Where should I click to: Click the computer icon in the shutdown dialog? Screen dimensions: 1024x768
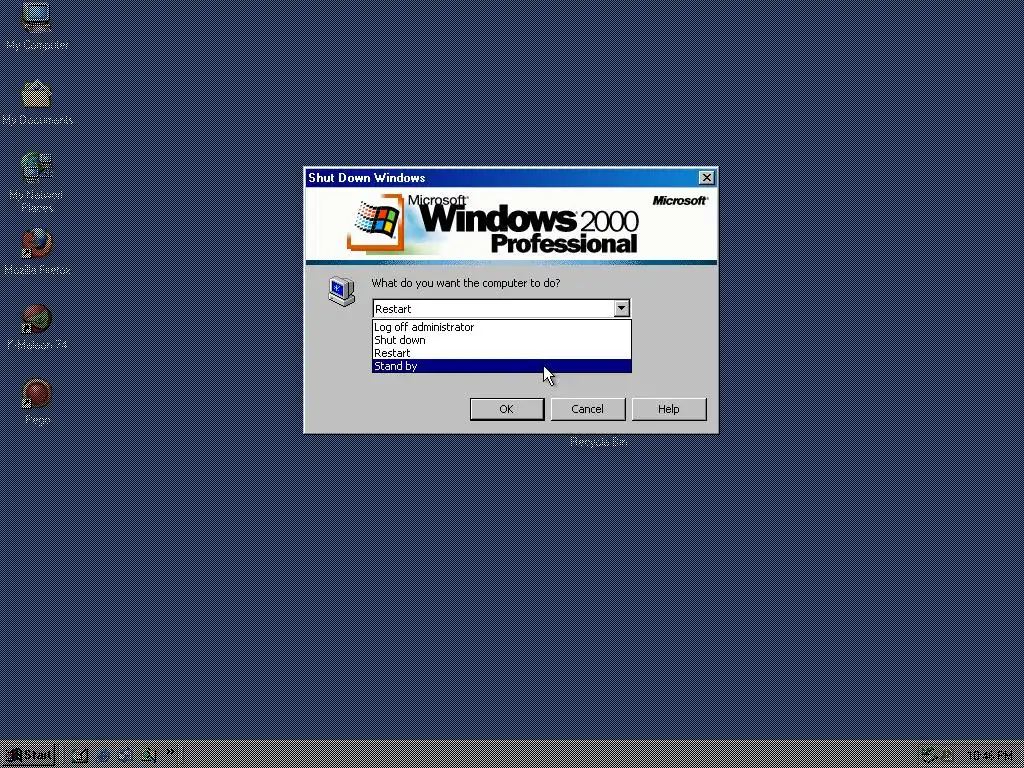point(342,291)
